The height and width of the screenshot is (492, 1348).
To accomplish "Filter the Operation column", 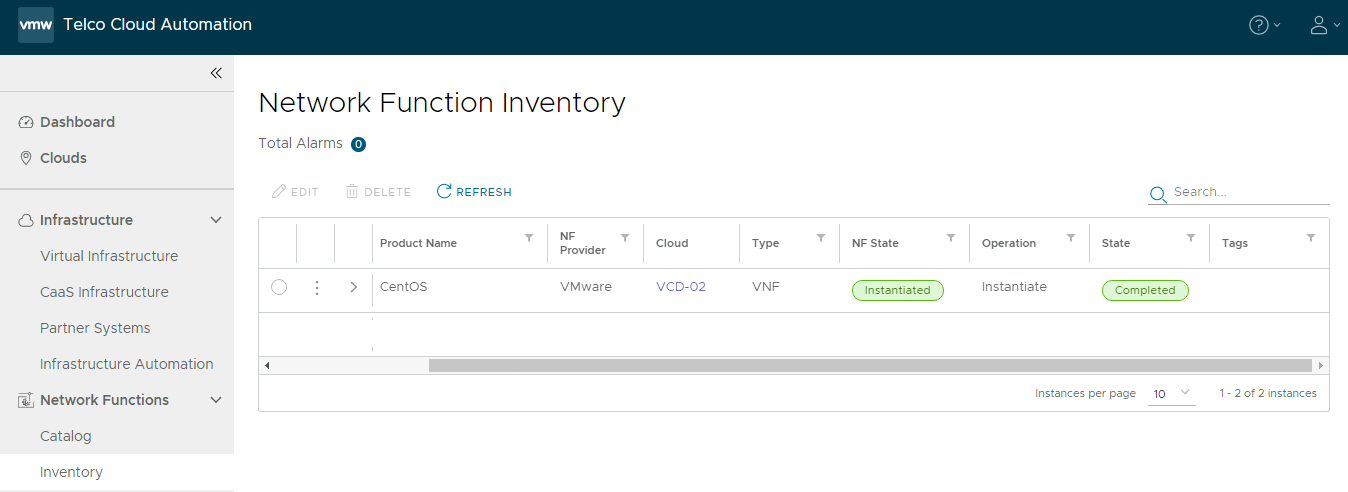I will 1071,238.
